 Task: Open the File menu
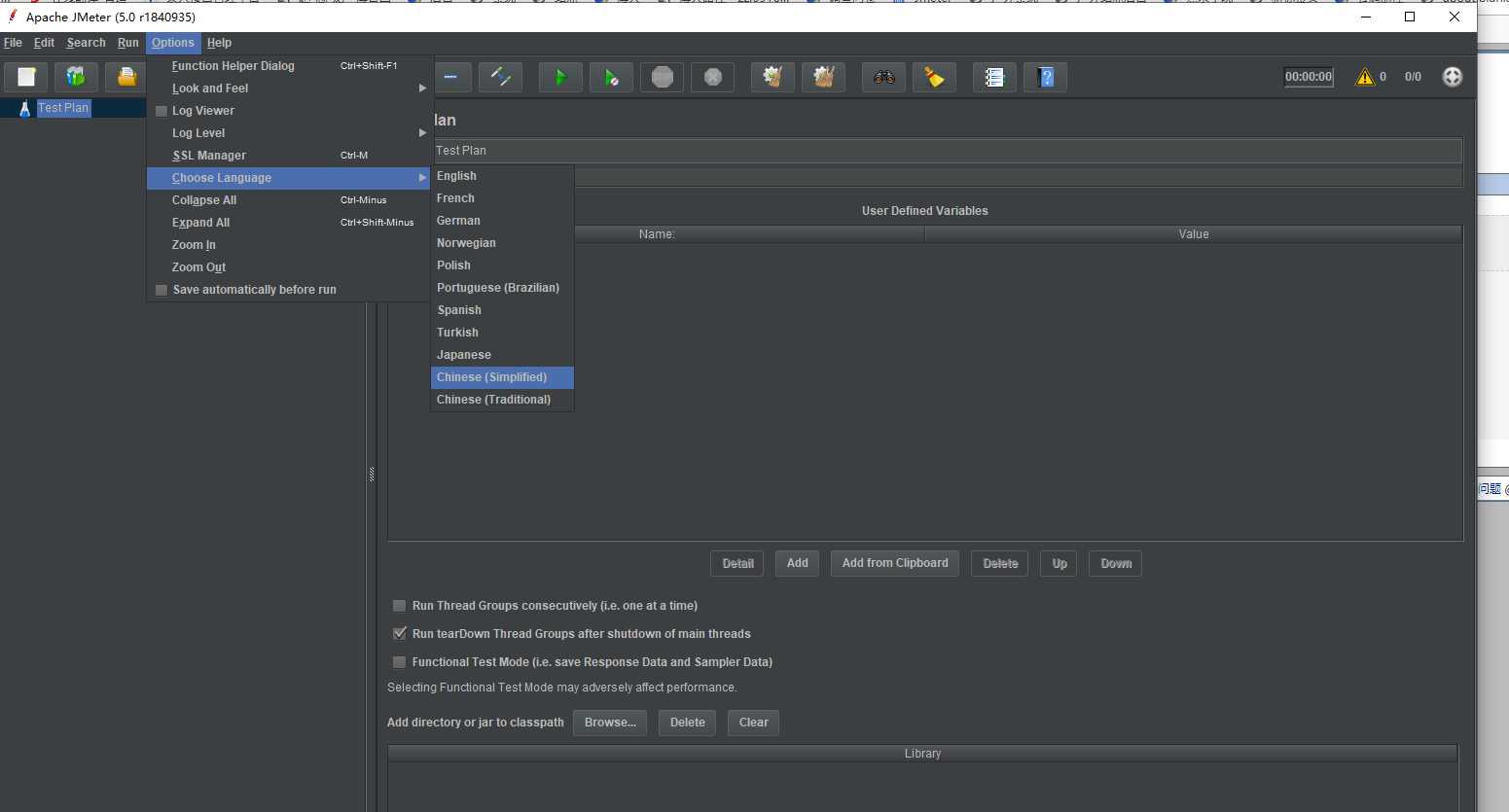[x=13, y=43]
